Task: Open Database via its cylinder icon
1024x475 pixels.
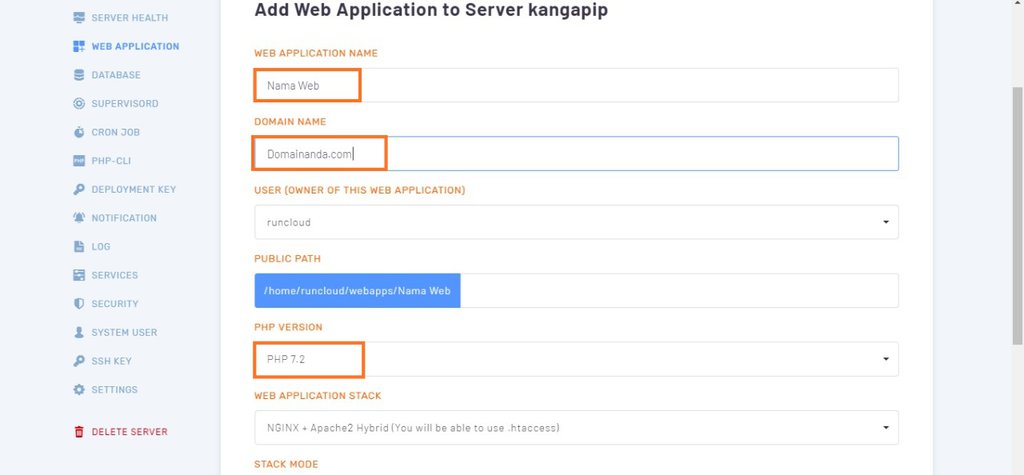Action: click(79, 75)
